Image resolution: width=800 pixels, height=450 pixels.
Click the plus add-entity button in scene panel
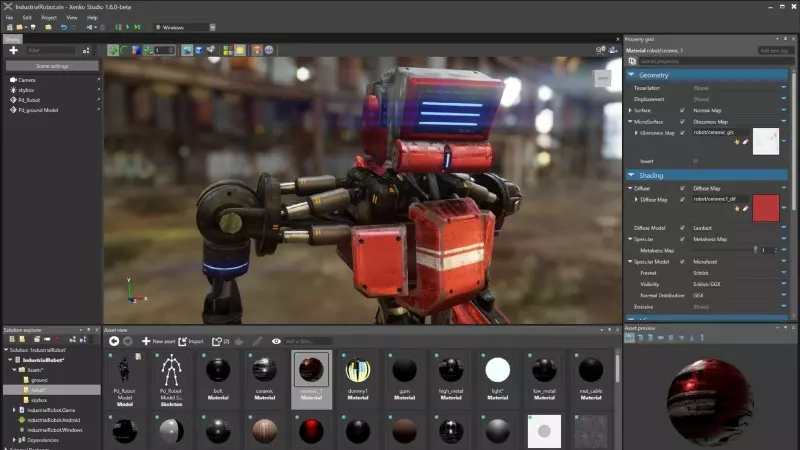pyautogui.click(x=14, y=50)
